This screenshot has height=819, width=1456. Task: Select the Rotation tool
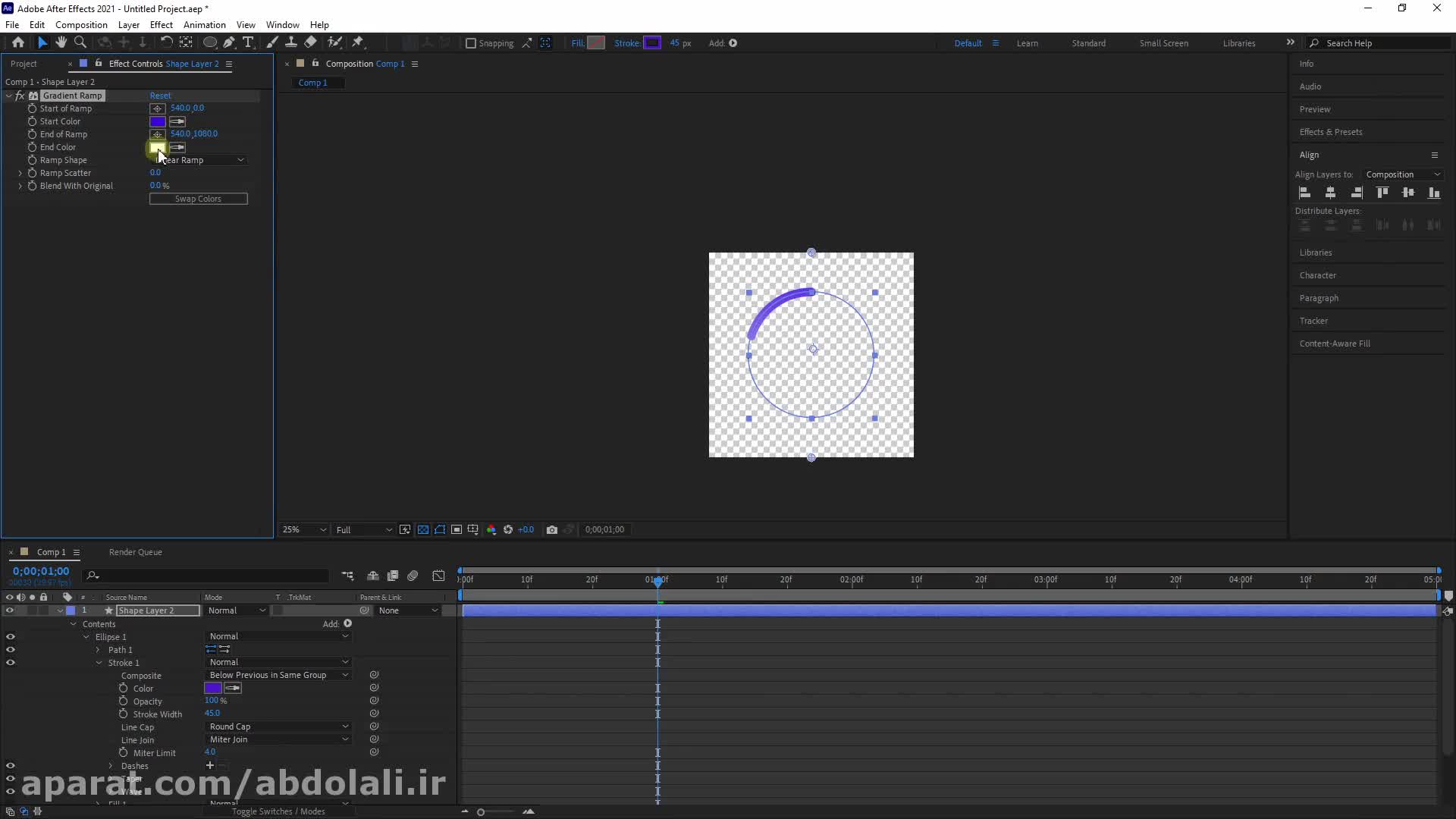coord(166,42)
